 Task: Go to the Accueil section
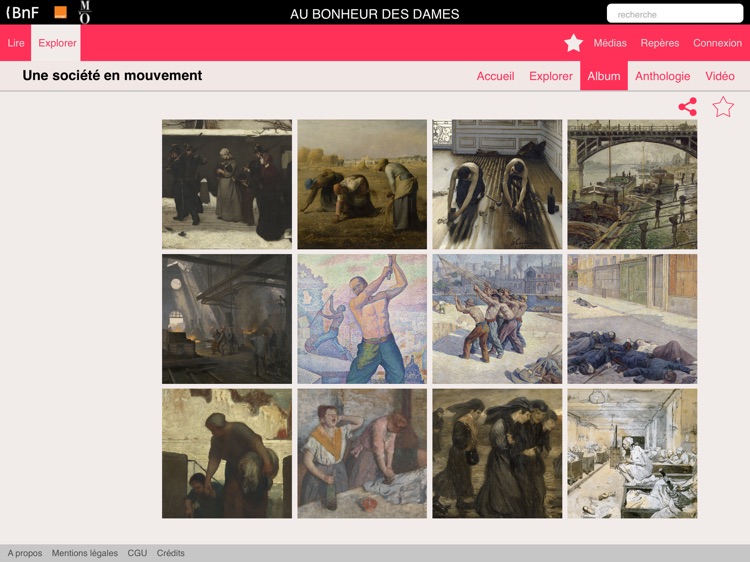point(495,76)
